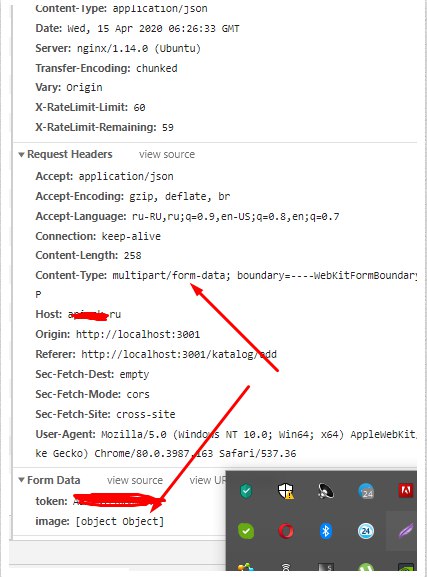Click view source next to Request Headers

(167, 155)
